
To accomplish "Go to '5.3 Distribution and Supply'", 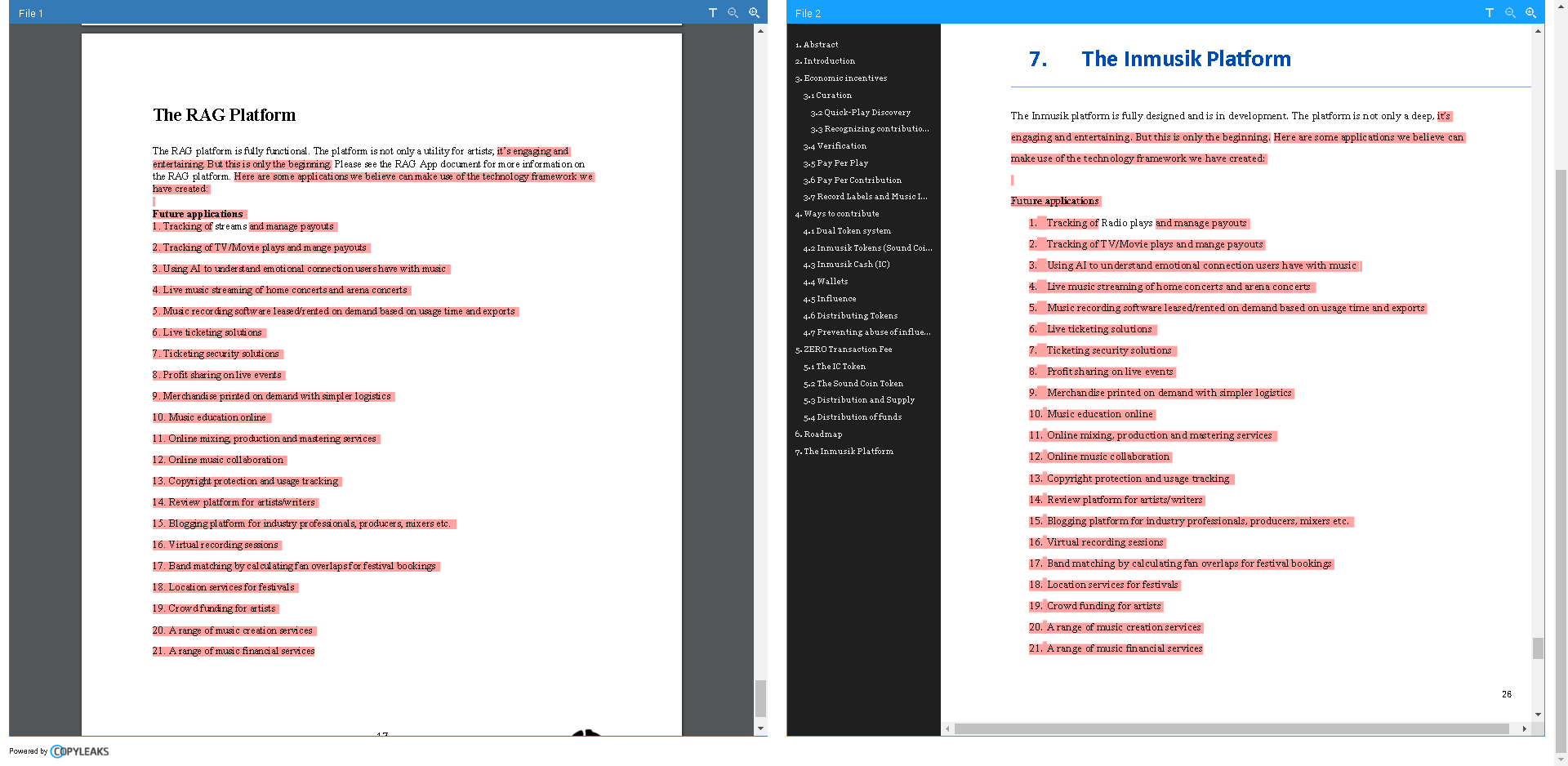I will coord(858,400).
